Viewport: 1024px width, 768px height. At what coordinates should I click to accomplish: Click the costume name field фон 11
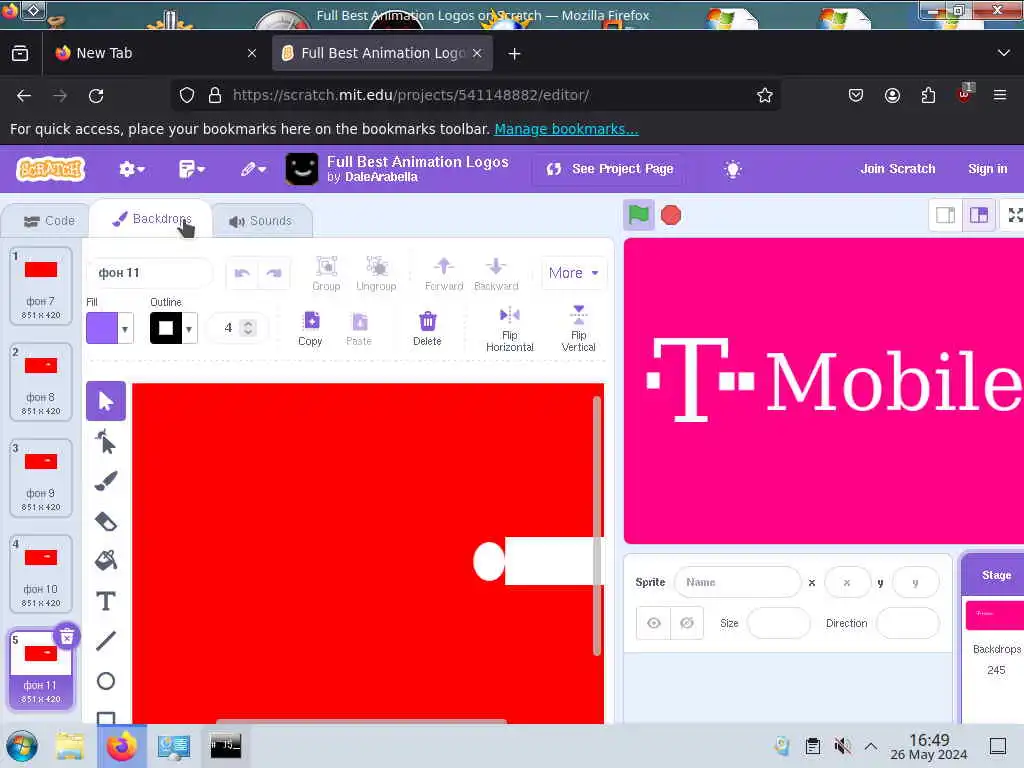(x=150, y=273)
